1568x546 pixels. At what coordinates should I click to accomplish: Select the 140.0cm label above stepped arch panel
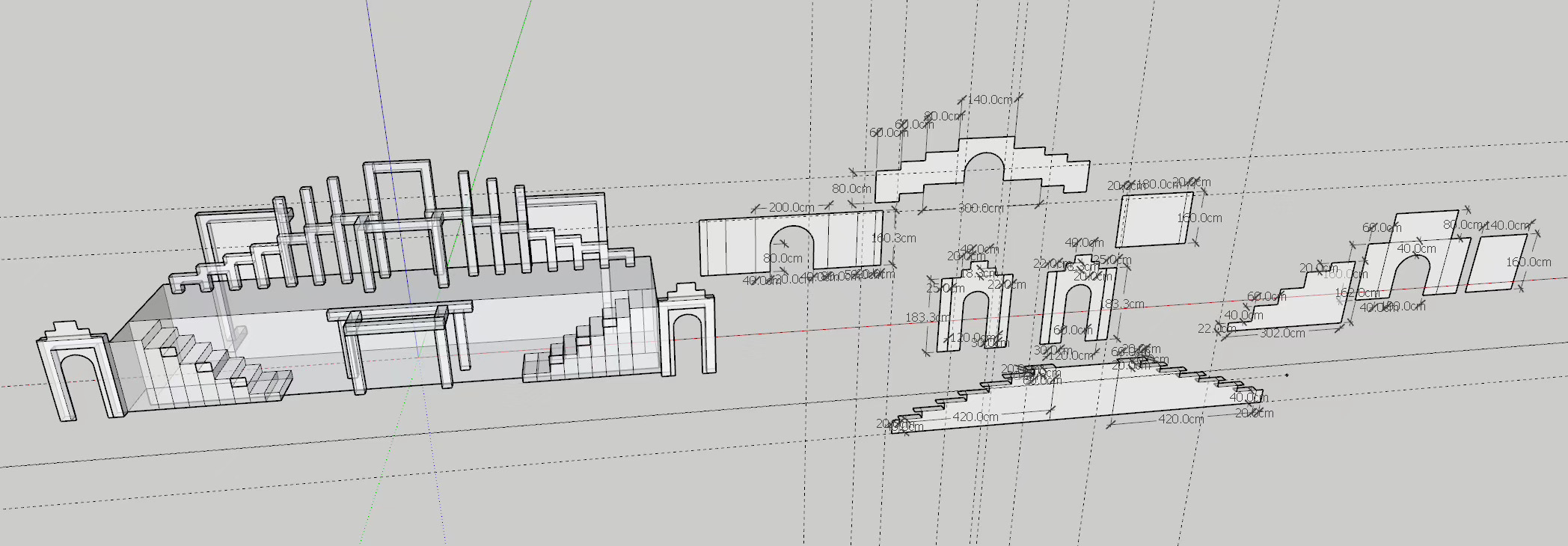pos(990,99)
